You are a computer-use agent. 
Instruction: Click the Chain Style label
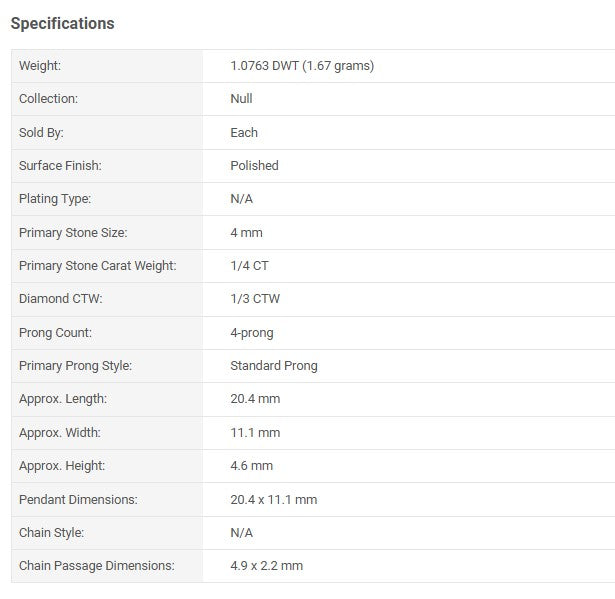[x=51, y=533]
